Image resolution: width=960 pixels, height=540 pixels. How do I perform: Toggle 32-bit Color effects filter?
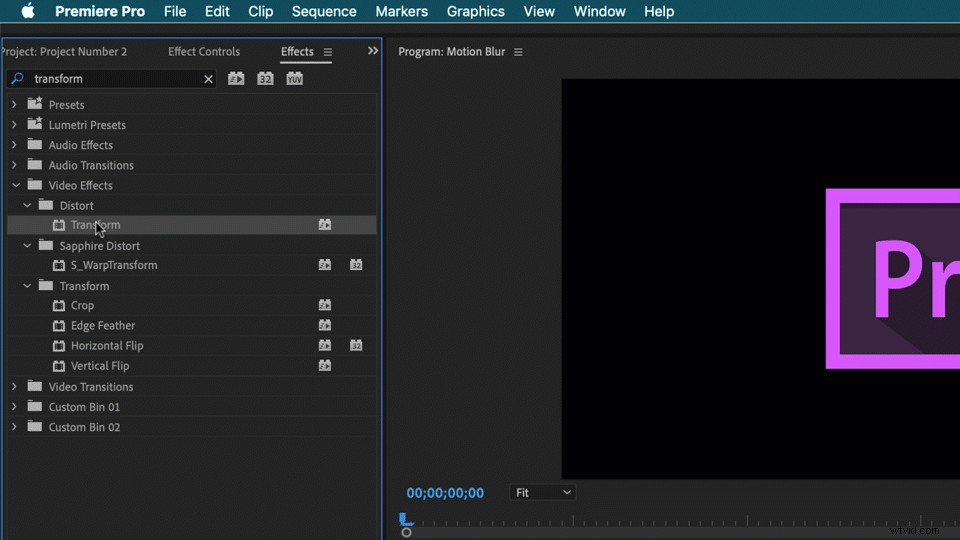coord(265,78)
